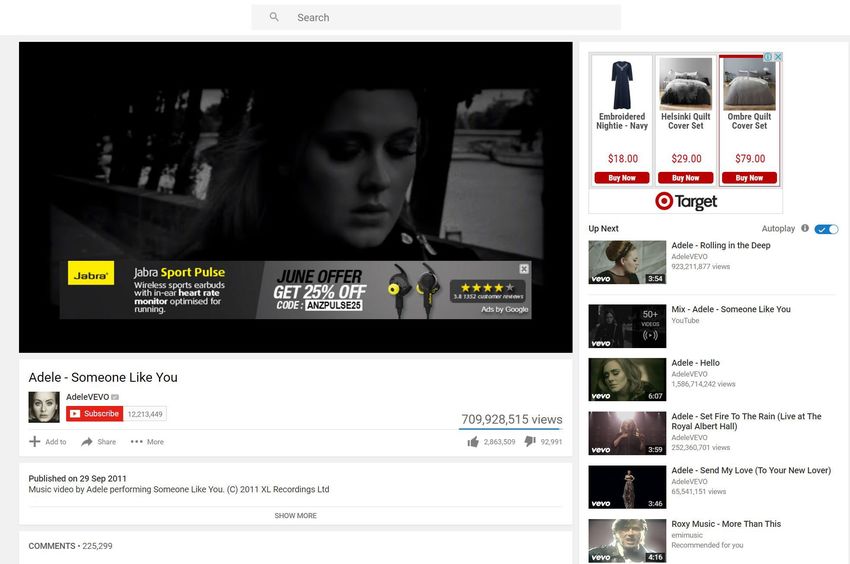Click the ad star rating
This screenshot has width=850, height=564.
click(487, 288)
